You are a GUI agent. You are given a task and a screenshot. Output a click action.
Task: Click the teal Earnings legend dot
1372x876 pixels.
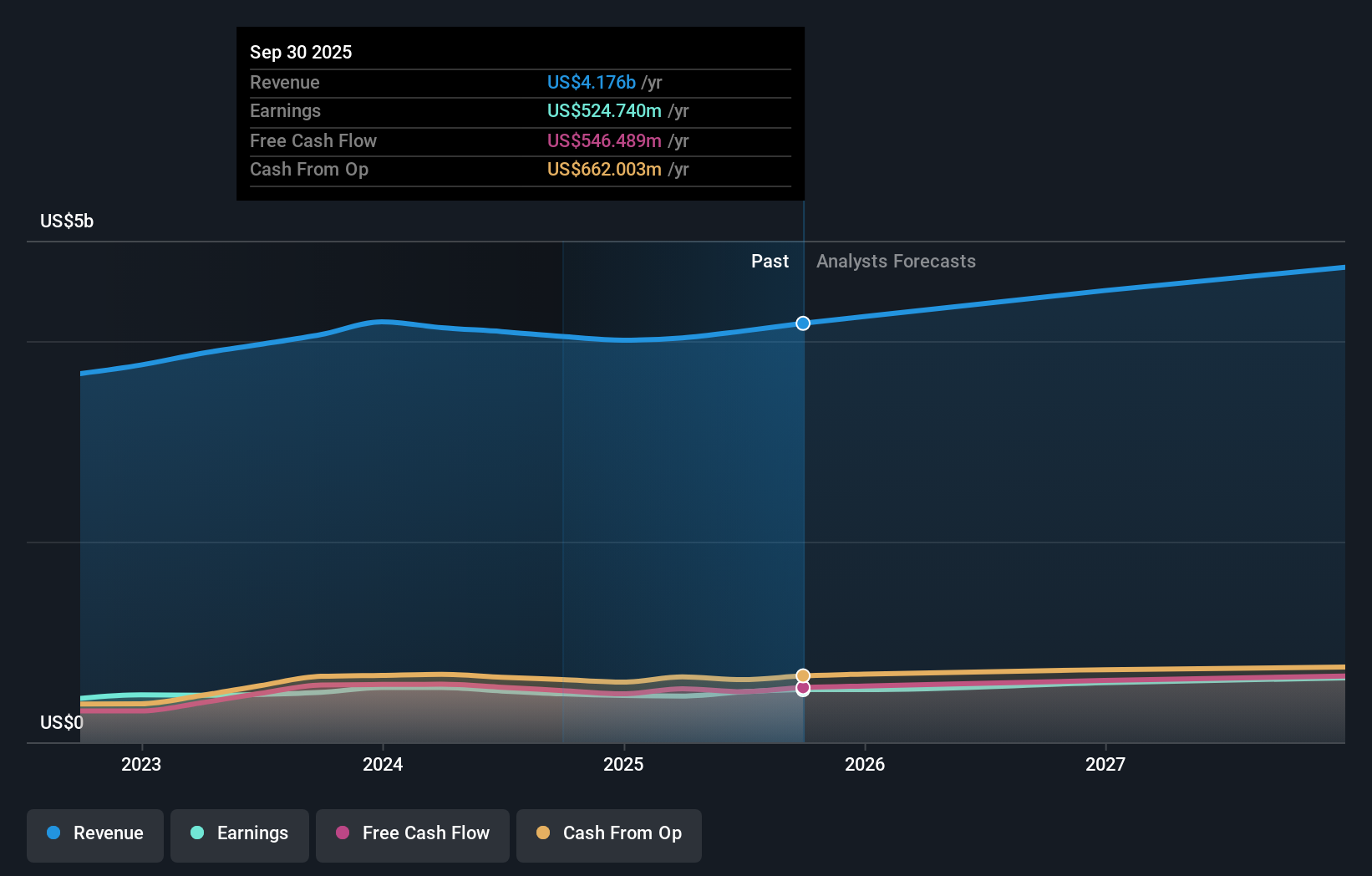196,833
